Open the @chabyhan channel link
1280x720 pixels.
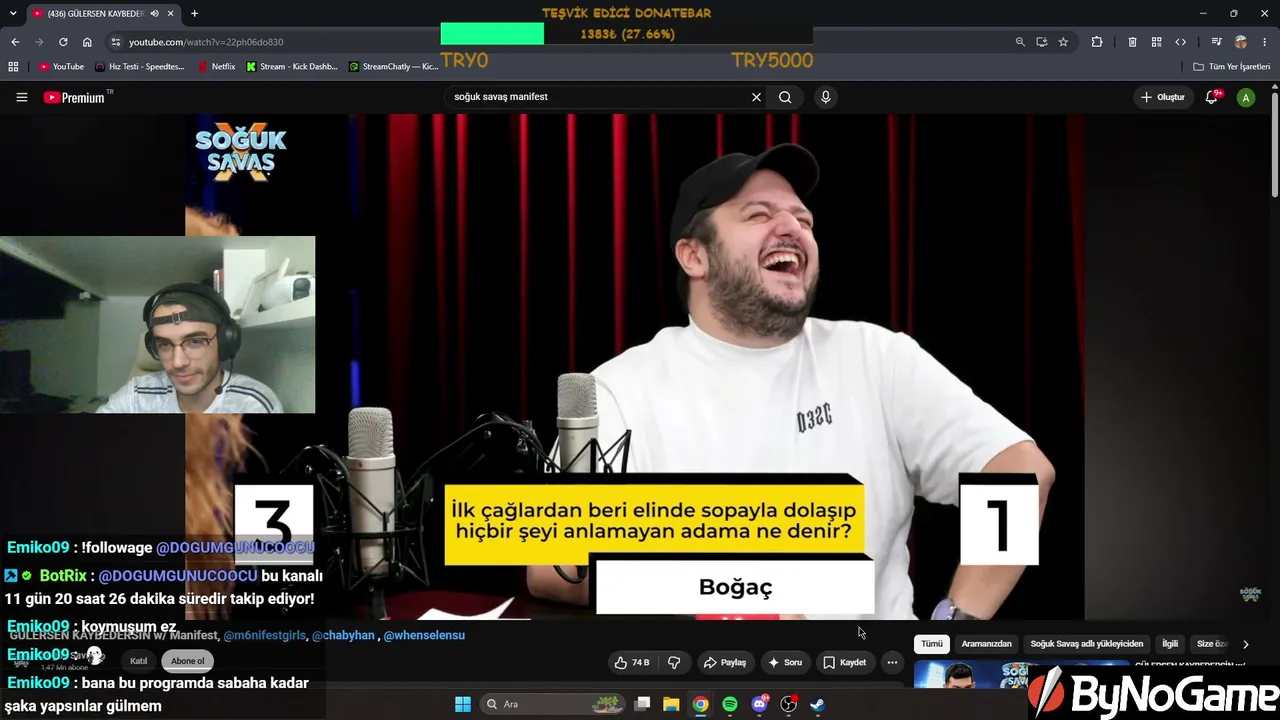pyautogui.click(x=343, y=635)
